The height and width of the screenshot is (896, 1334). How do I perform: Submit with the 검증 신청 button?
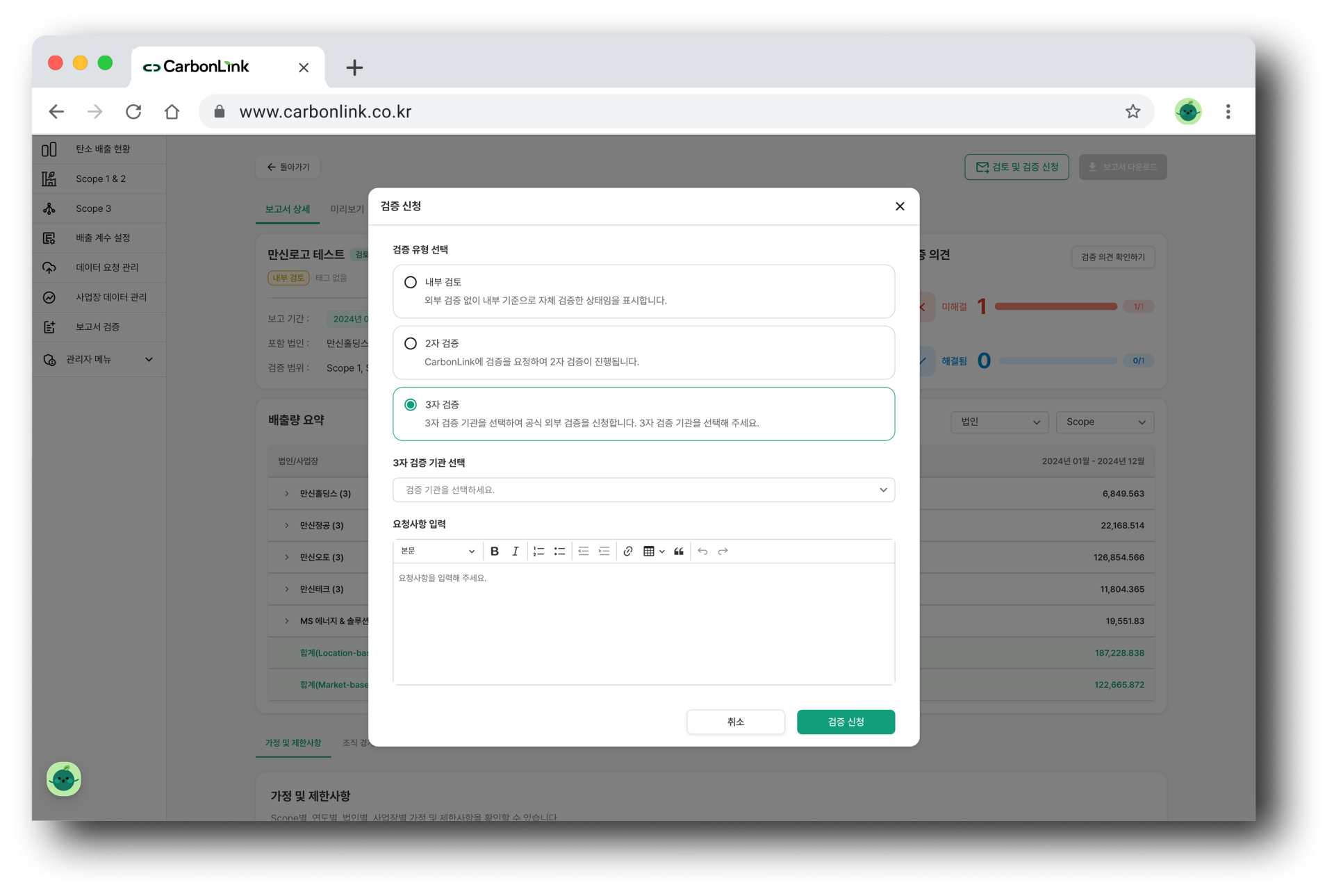point(846,722)
